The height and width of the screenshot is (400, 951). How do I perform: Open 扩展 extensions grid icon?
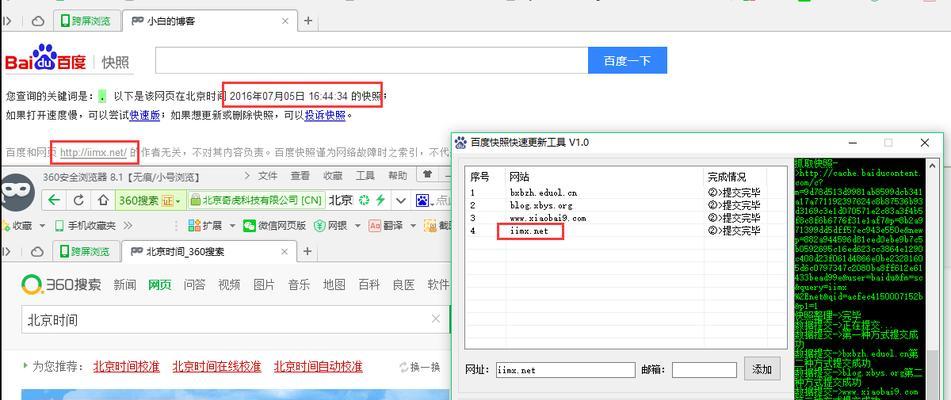194,225
